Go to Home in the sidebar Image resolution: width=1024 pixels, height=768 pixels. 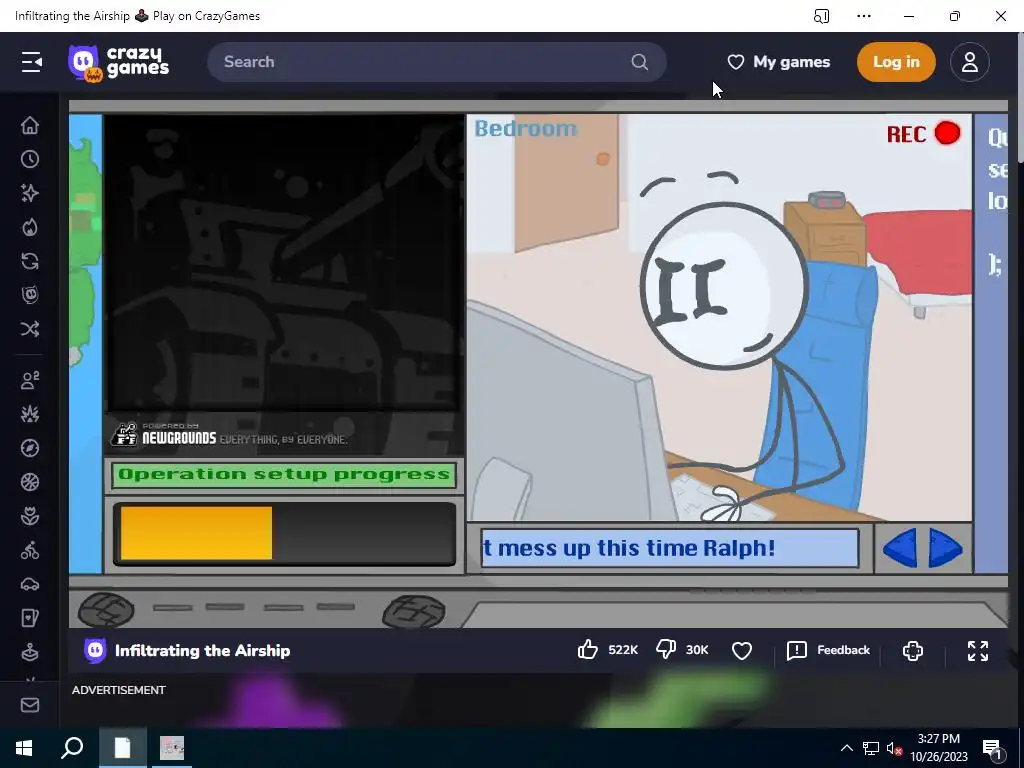click(x=30, y=125)
